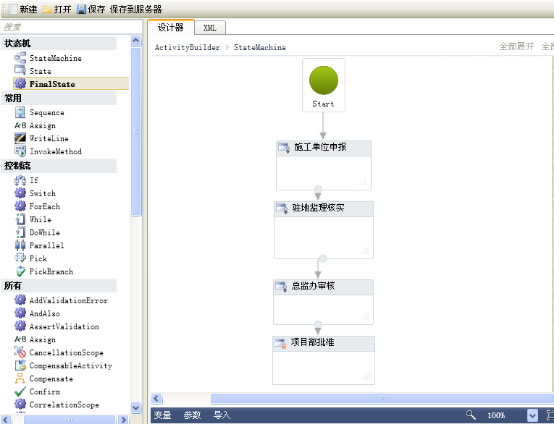Select the WriteLine activity icon
Viewport: 554px width, 424px height.
[x=20, y=138]
